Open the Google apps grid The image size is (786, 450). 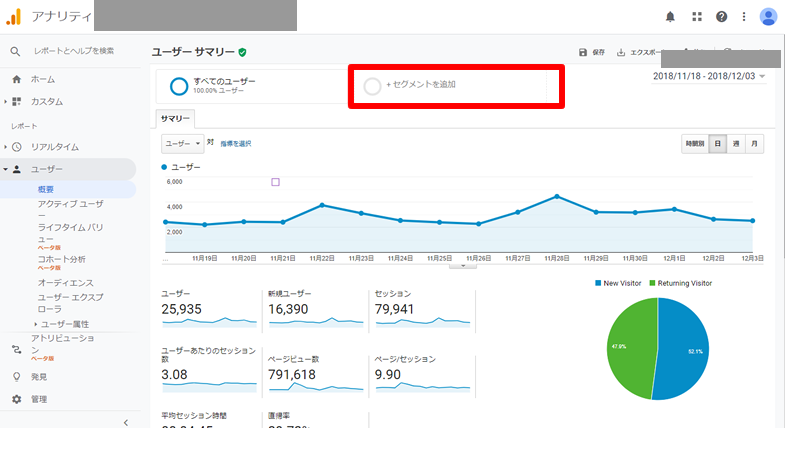pyautogui.click(x=697, y=17)
